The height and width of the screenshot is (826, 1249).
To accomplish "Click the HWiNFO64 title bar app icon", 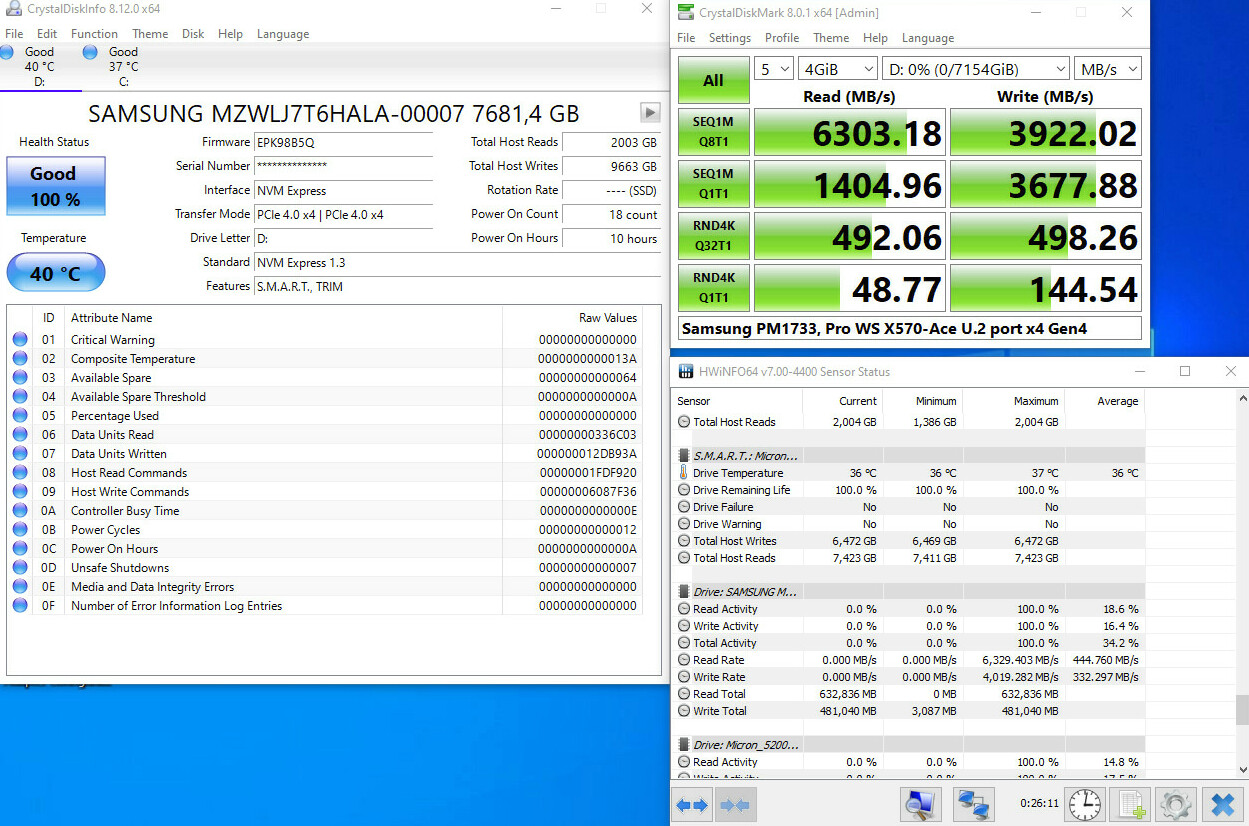I will [686, 371].
